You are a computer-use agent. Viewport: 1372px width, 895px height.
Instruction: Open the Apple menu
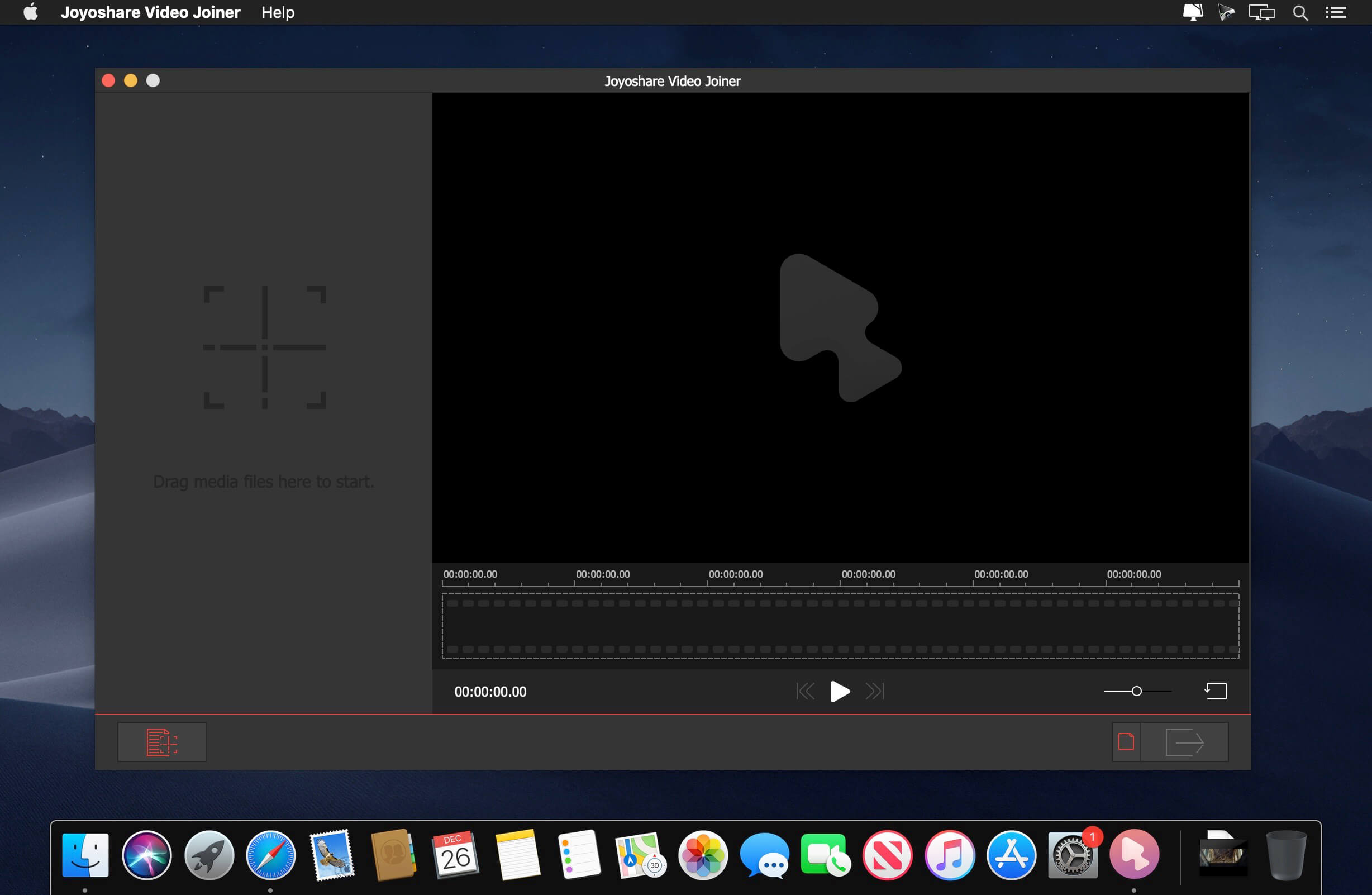click(31, 12)
